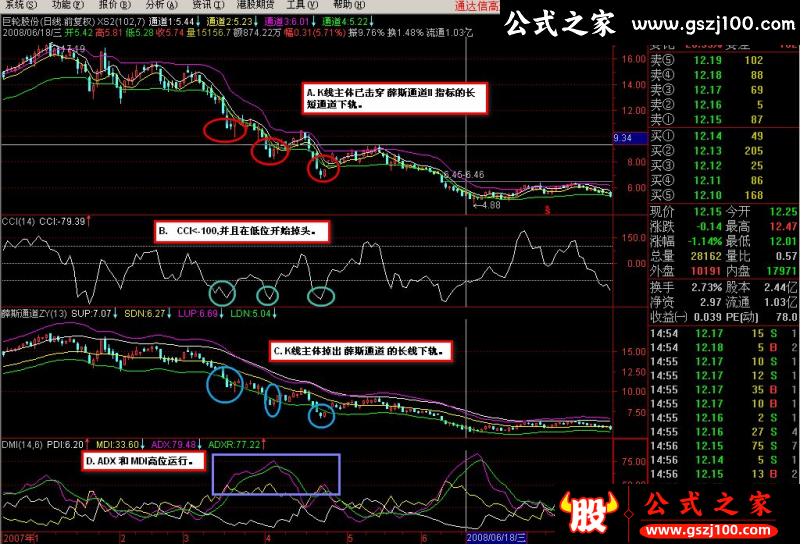The width and height of the screenshot is (800, 544).
Task: Click the CCI:-79.39 value
Action: [62, 221]
